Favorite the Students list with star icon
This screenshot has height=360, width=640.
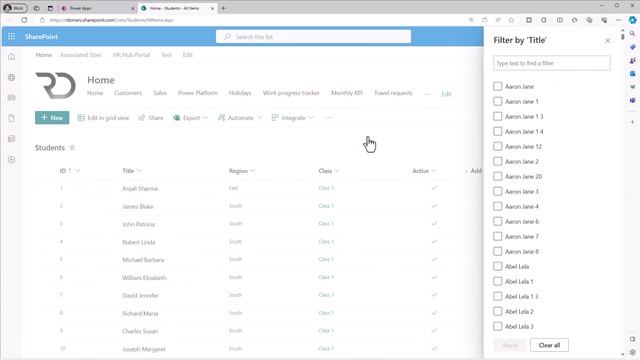click(72, 147)
